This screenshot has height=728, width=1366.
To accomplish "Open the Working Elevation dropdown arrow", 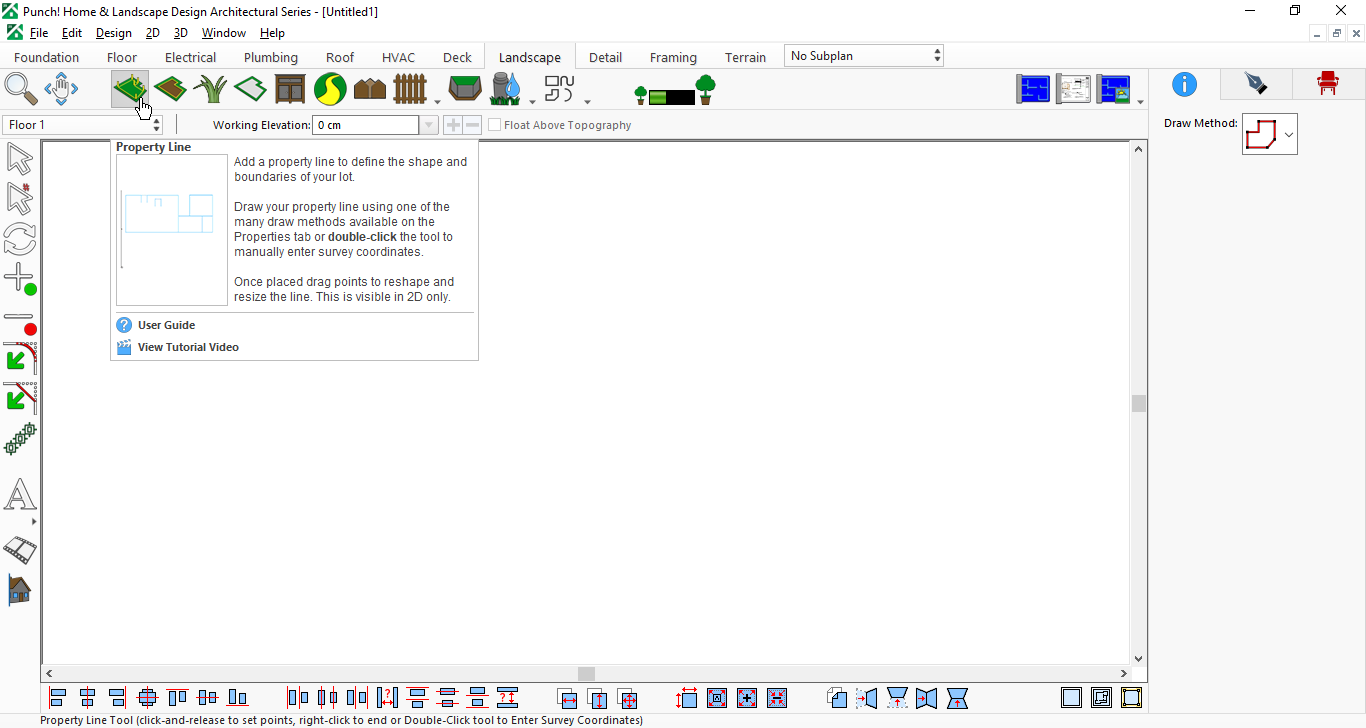I will pyautogui.click(x=429, y=125).
